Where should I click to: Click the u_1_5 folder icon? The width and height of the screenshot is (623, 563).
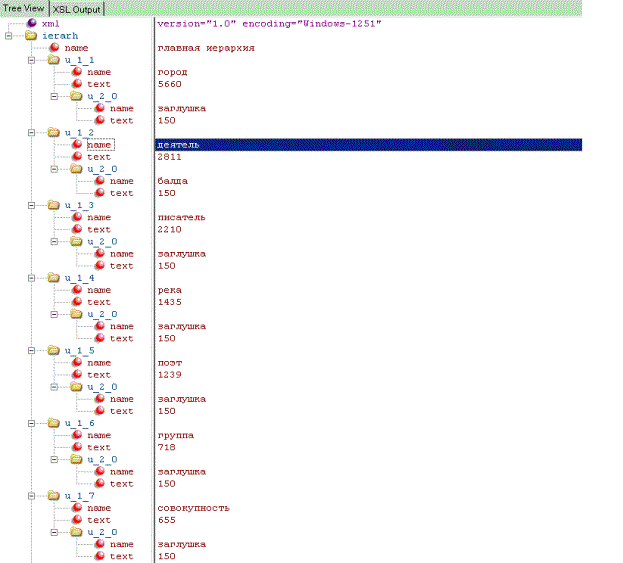[x=53, y=350]
